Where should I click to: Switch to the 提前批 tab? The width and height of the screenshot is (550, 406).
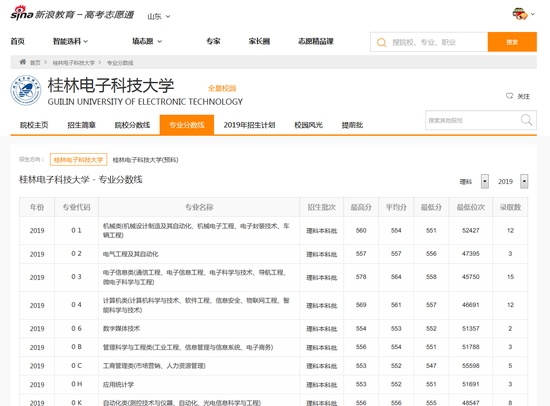(x=352, y=125)
